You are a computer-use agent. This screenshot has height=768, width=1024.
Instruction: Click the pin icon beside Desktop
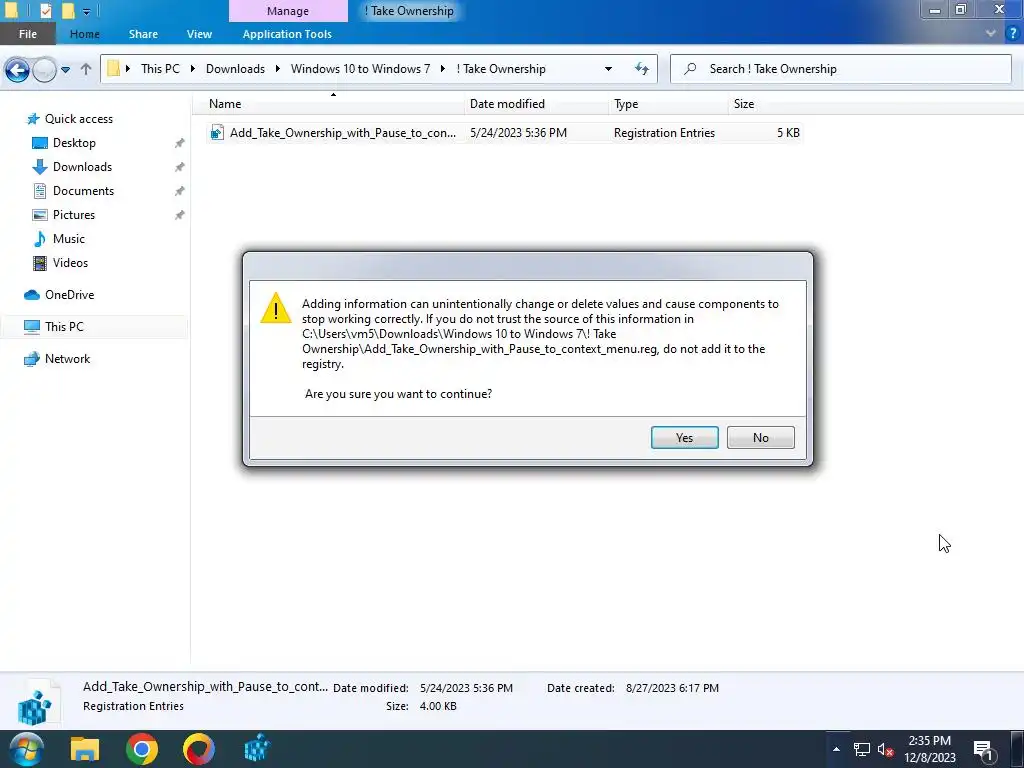179,143
